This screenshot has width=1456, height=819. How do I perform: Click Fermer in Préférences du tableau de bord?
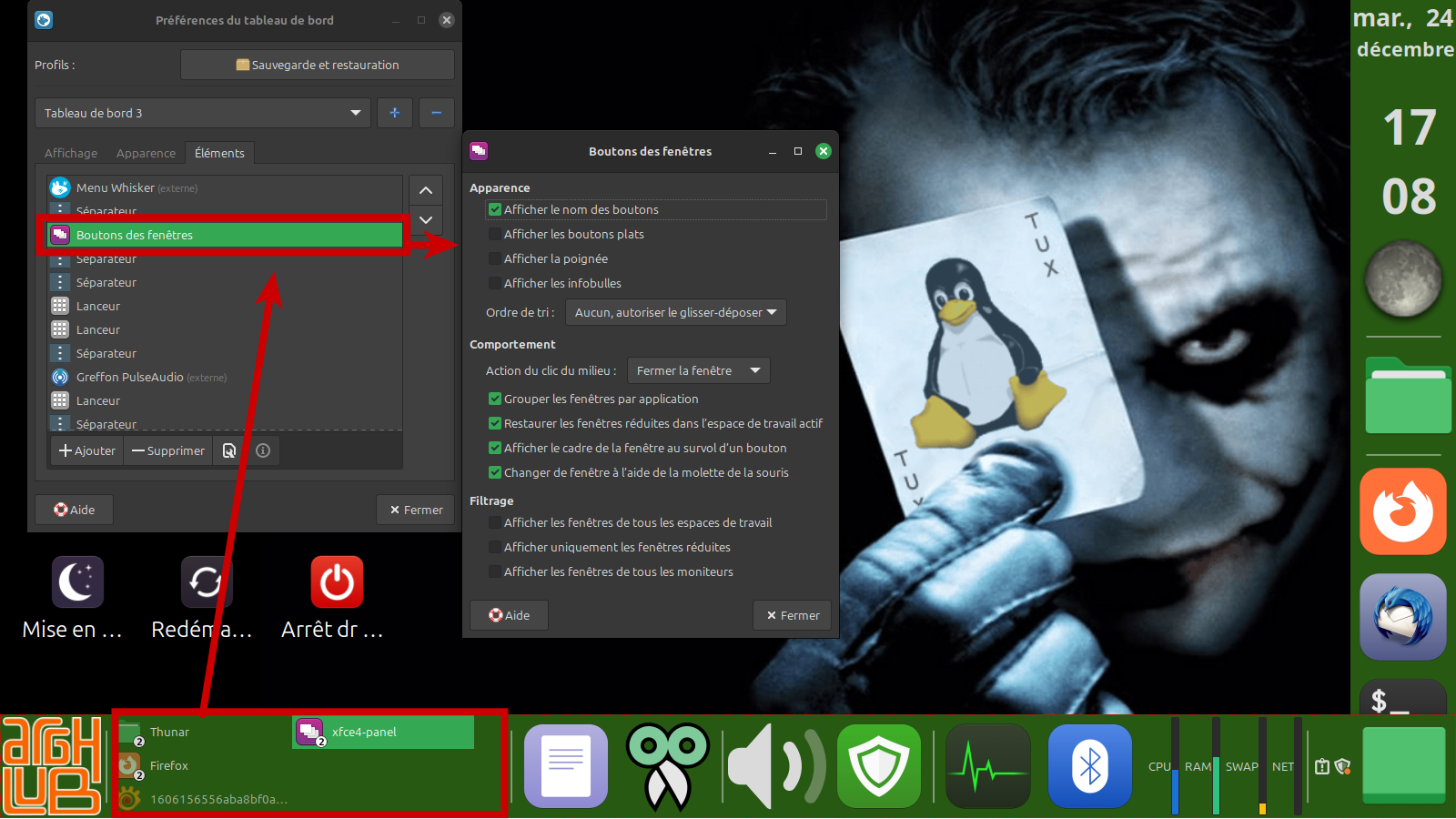pyautogui.click(x=416, y=510)
